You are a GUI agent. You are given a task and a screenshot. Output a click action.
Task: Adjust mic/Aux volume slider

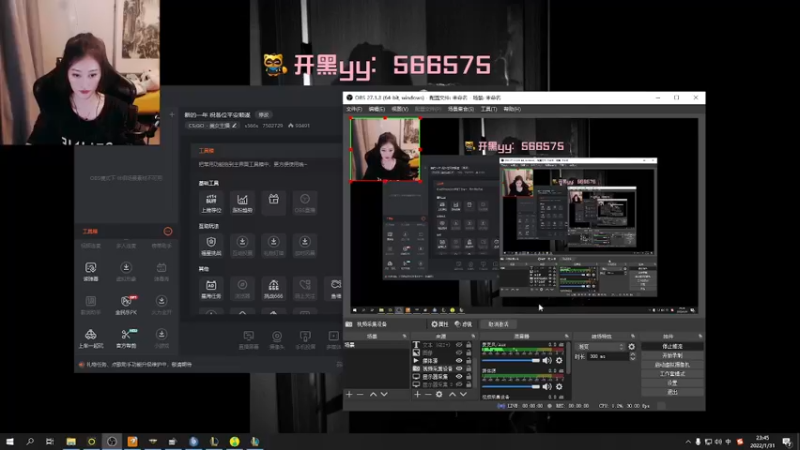[x=511, y=361]
